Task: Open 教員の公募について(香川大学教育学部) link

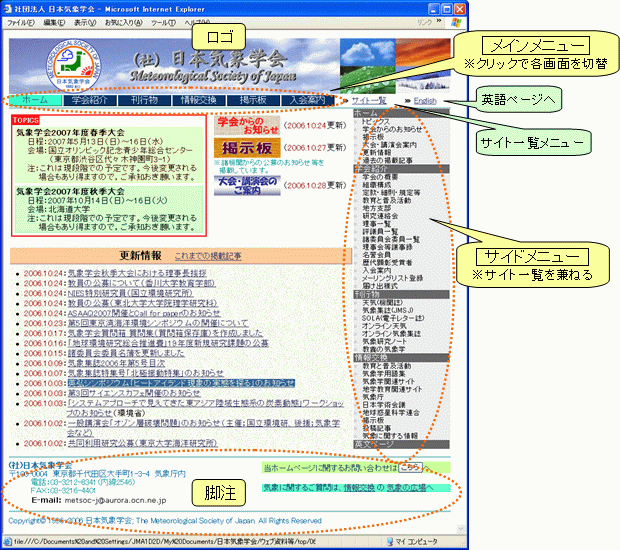Action: pyautogui.click(x=142, y=283)
